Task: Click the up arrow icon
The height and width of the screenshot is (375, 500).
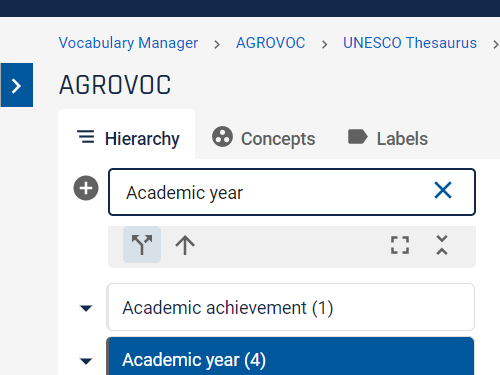Action: [x=185, y=245]
